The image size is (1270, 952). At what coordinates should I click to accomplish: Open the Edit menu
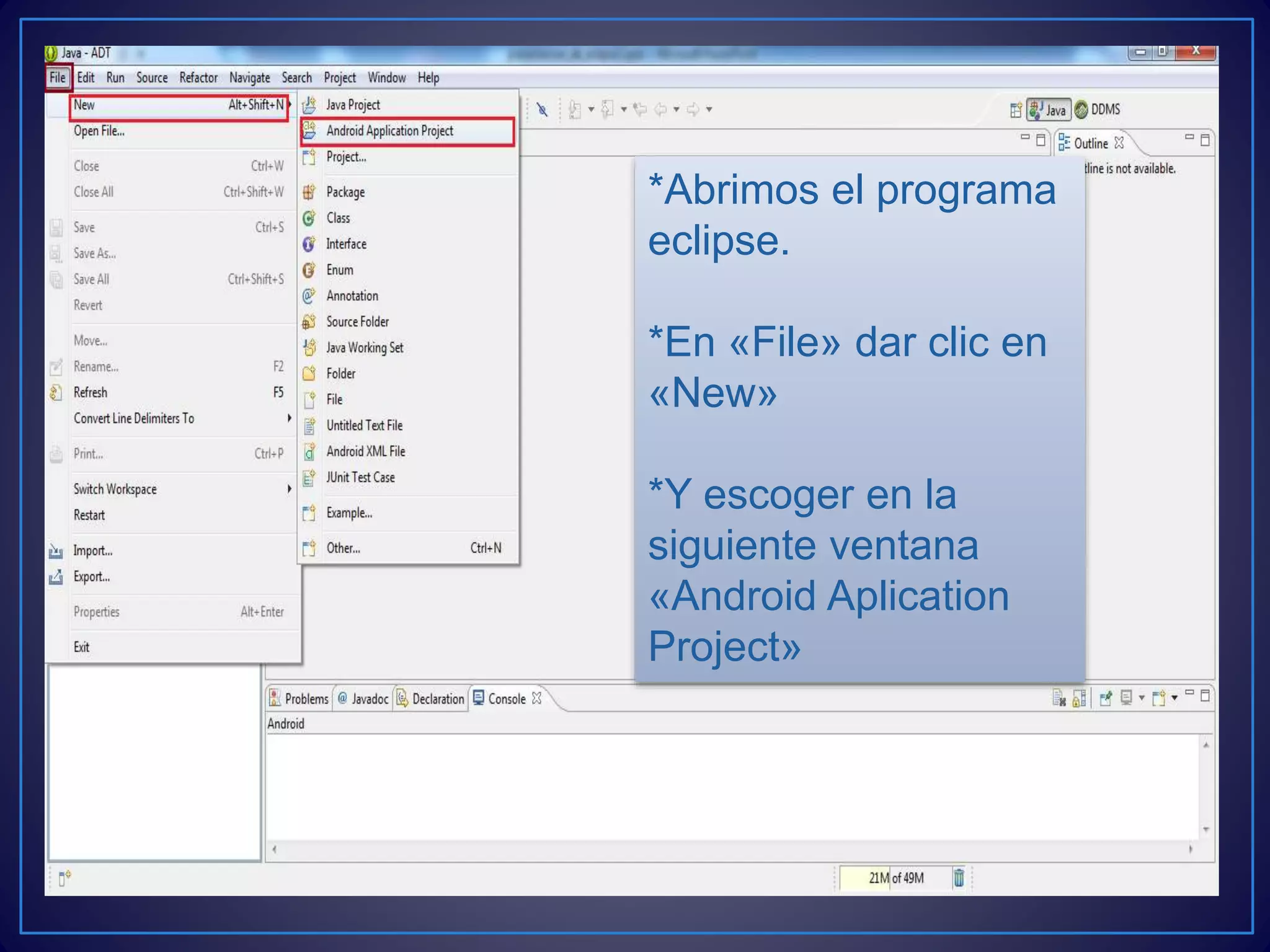point(86,78)
